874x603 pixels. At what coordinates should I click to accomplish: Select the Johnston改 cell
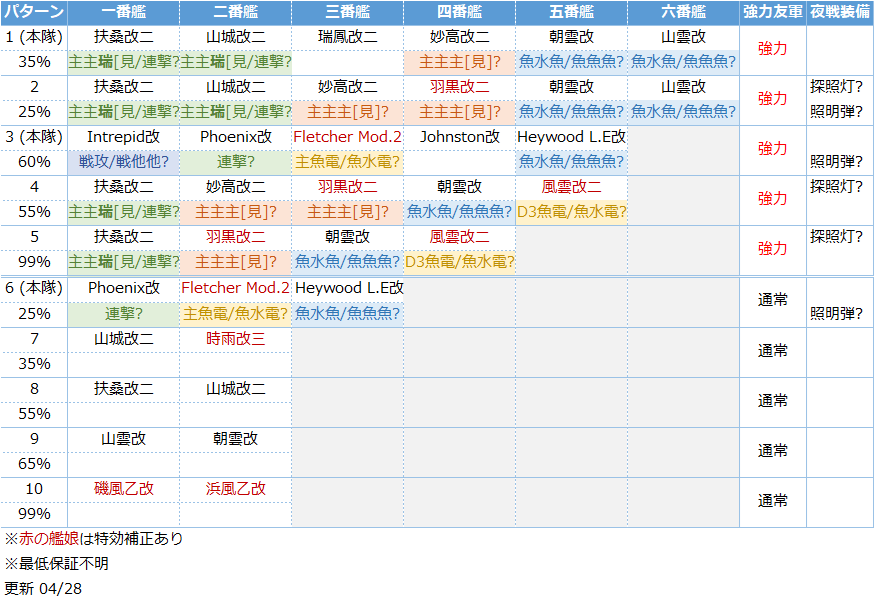[460, 137]
